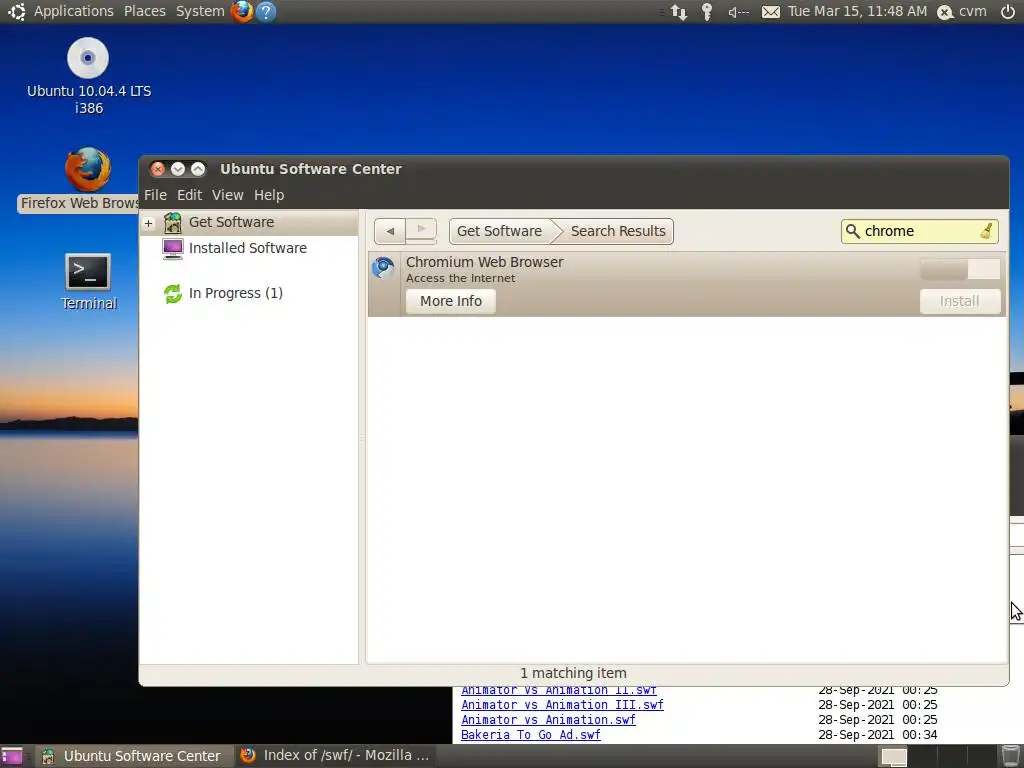Click the Chromium install progress bar
Image resolution: width=1024 pixels, height=768 pixels.
pyautogui.click(x=959, y=269)
